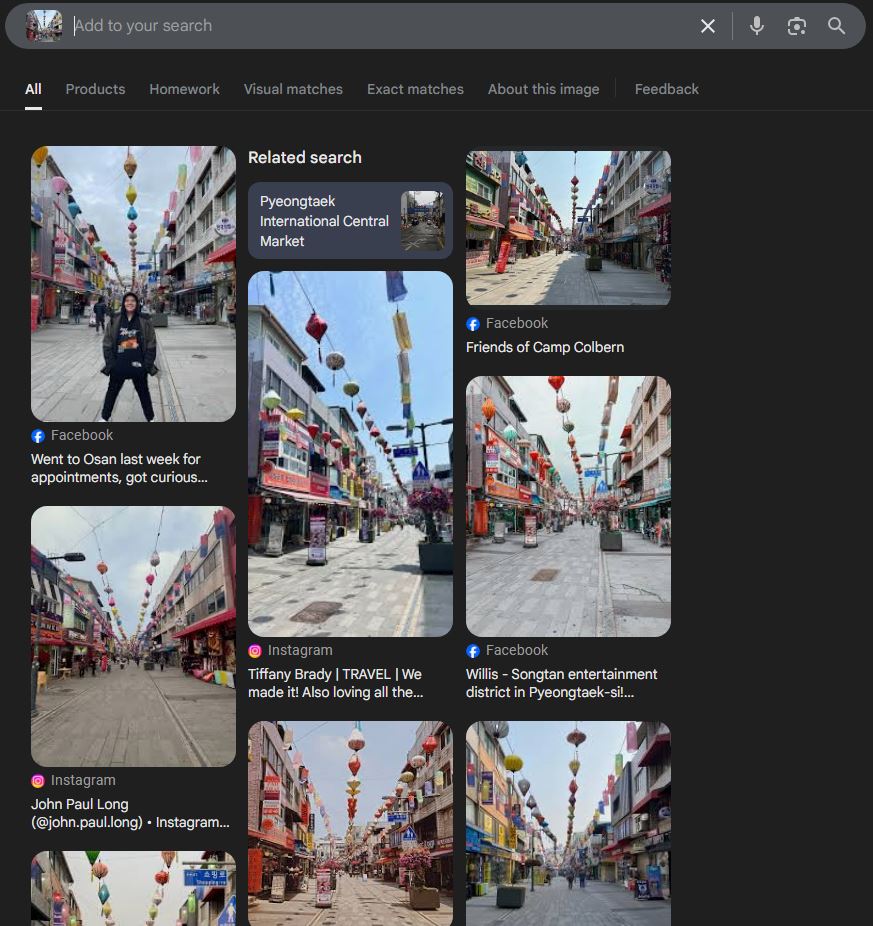This screenshot has width=873, height=926.
Task: Open Google Lens camera search icon
Action: pos(797,26)
